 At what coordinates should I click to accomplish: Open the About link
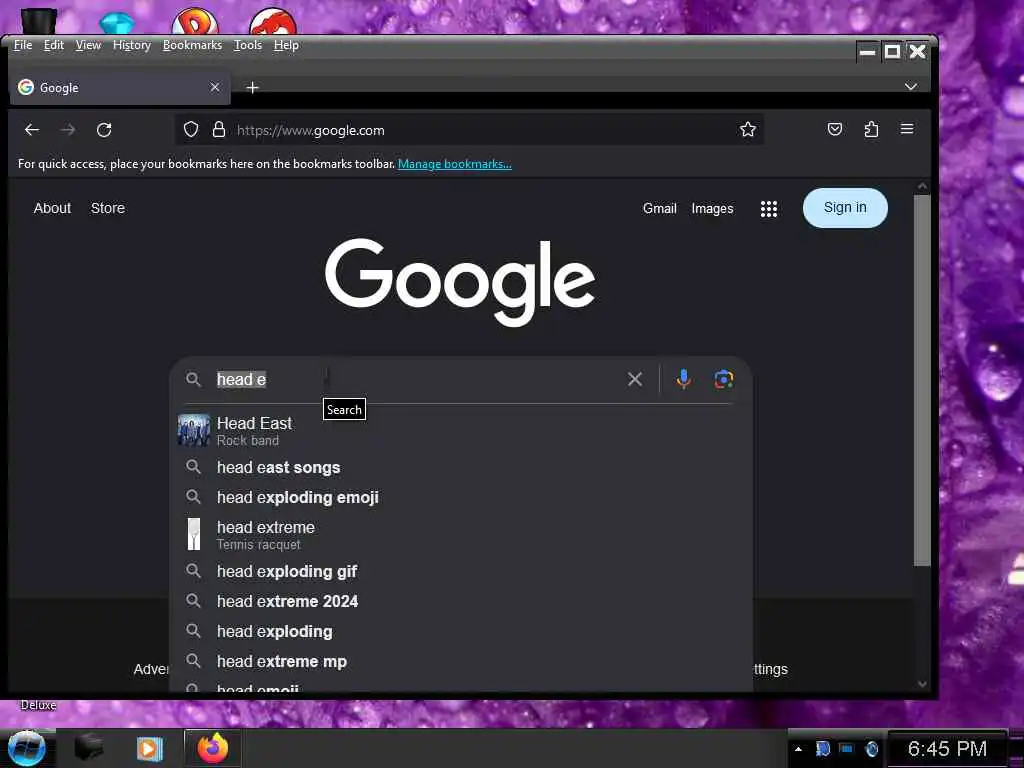[x=52, y=208]
